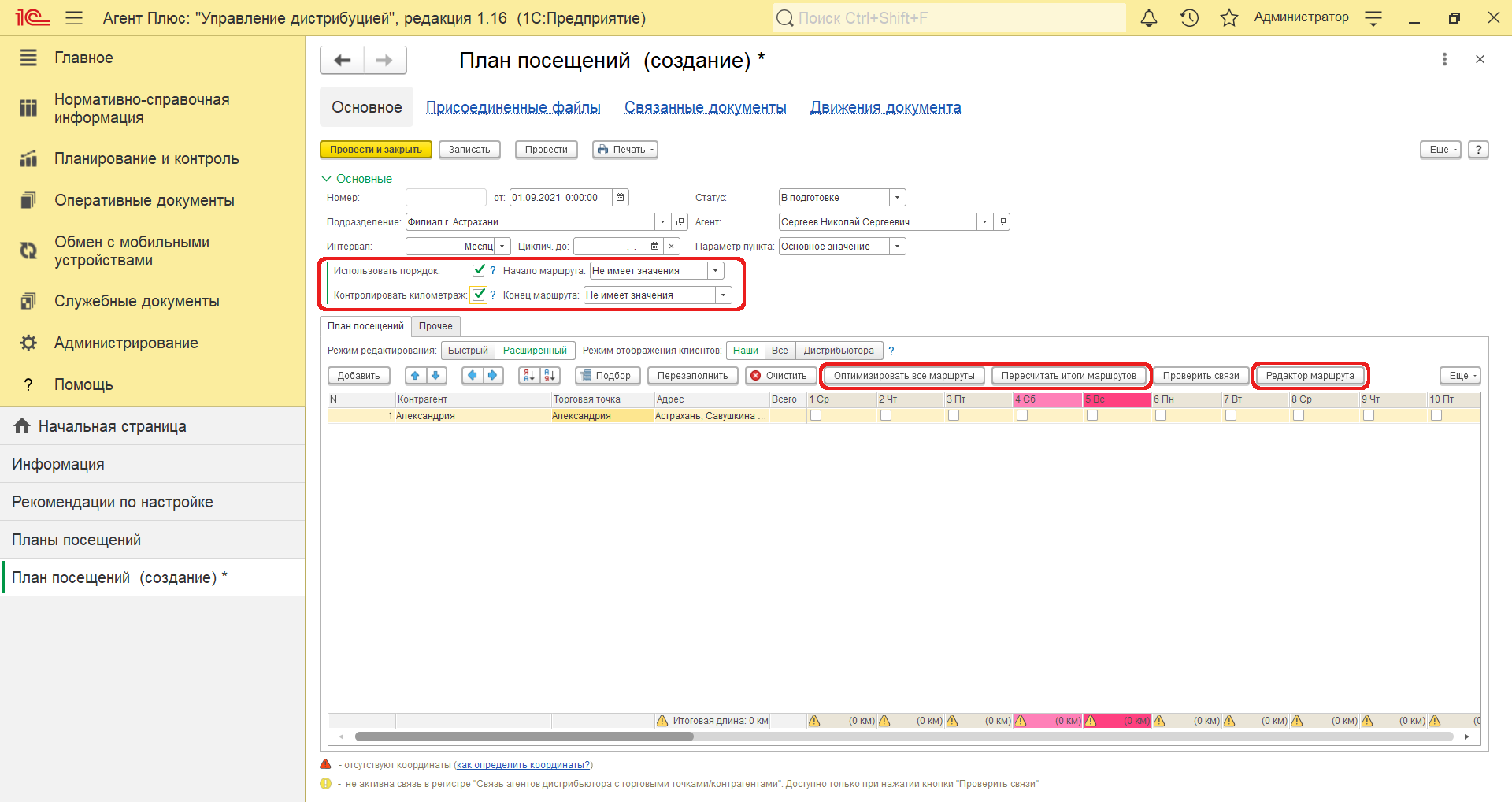The height and width of the screenshot is (802, 1512).
Task: Open Администрирование gear section
Action: coord(126,343)
